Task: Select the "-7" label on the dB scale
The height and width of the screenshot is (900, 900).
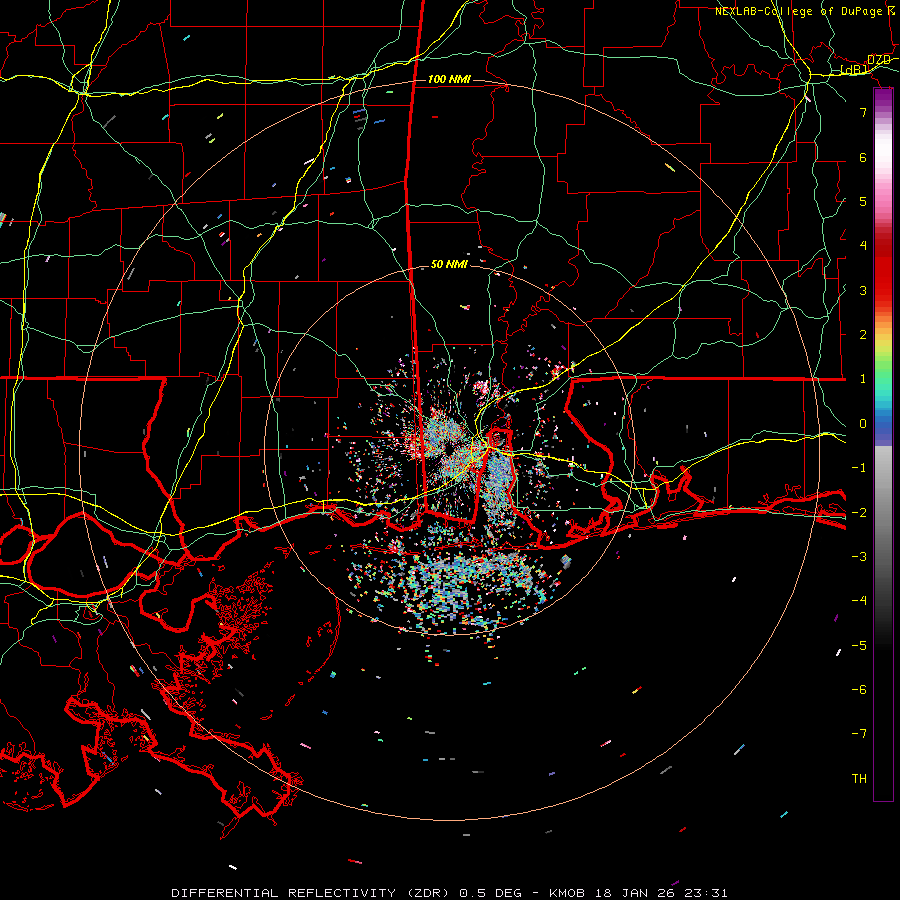Action: pos(859,734)
